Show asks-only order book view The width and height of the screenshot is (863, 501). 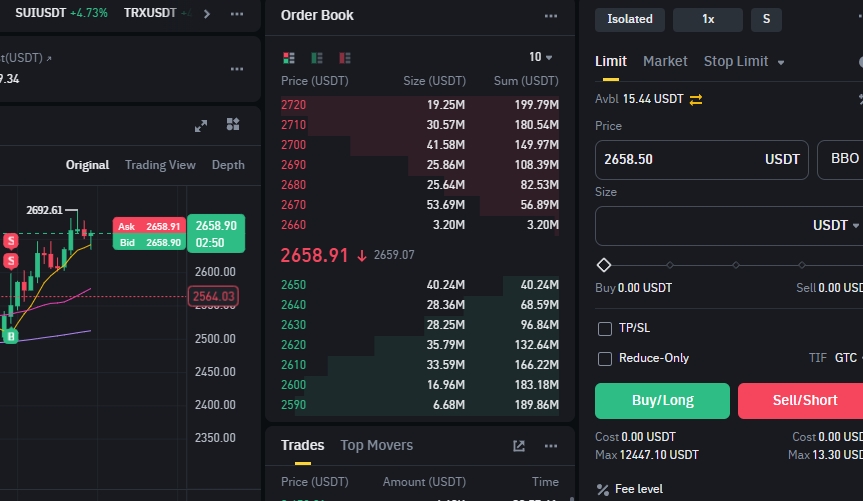point(345,58)
